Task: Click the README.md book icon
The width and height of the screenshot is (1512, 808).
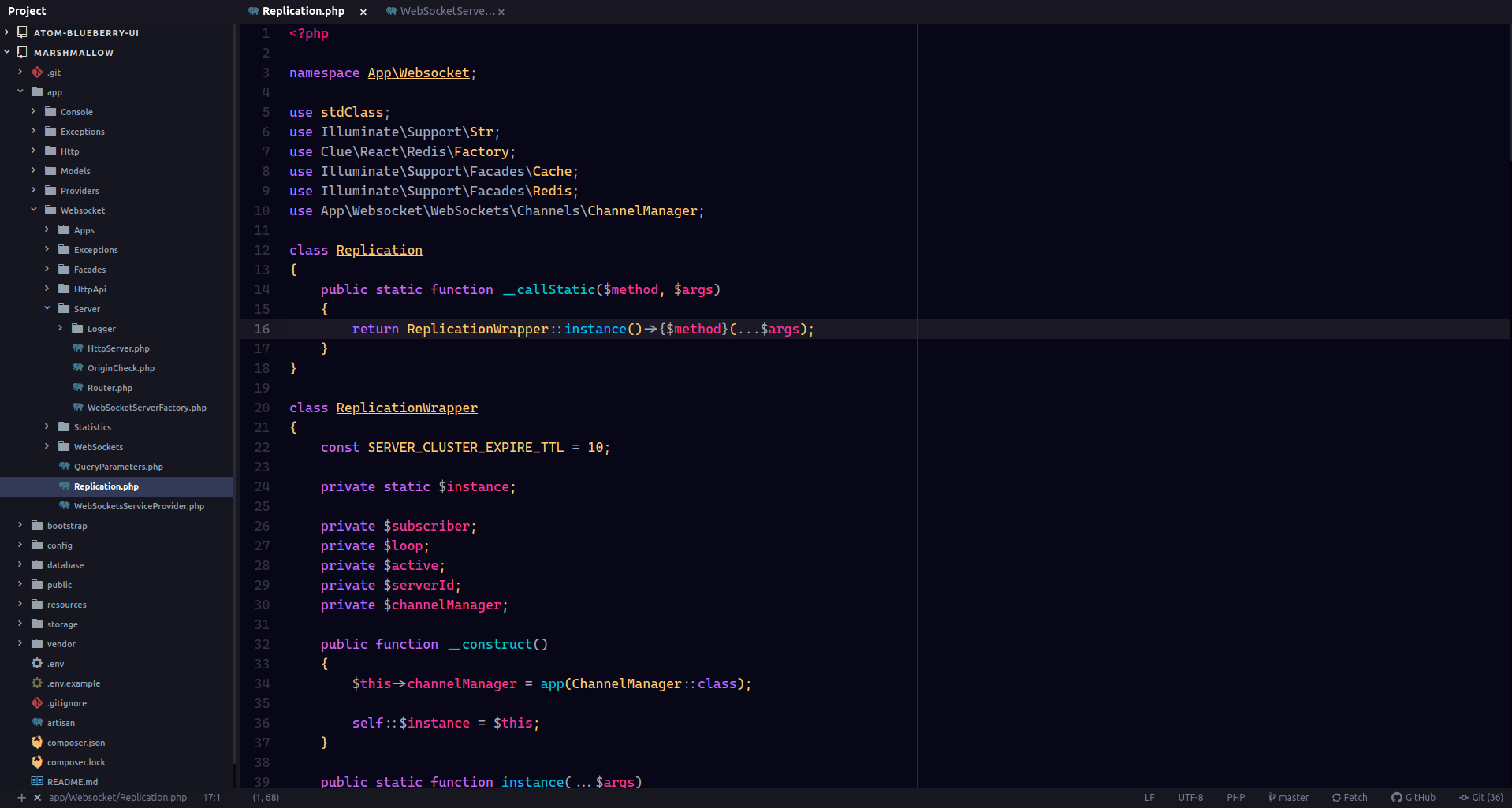Action: [37, 781]
